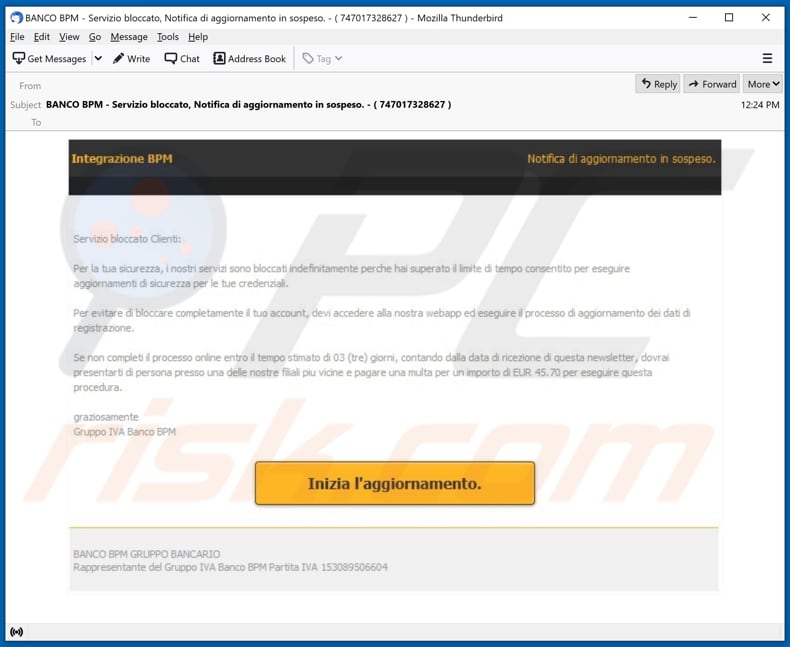
Task: Write a new message
Action: click(x=131, y=58)
